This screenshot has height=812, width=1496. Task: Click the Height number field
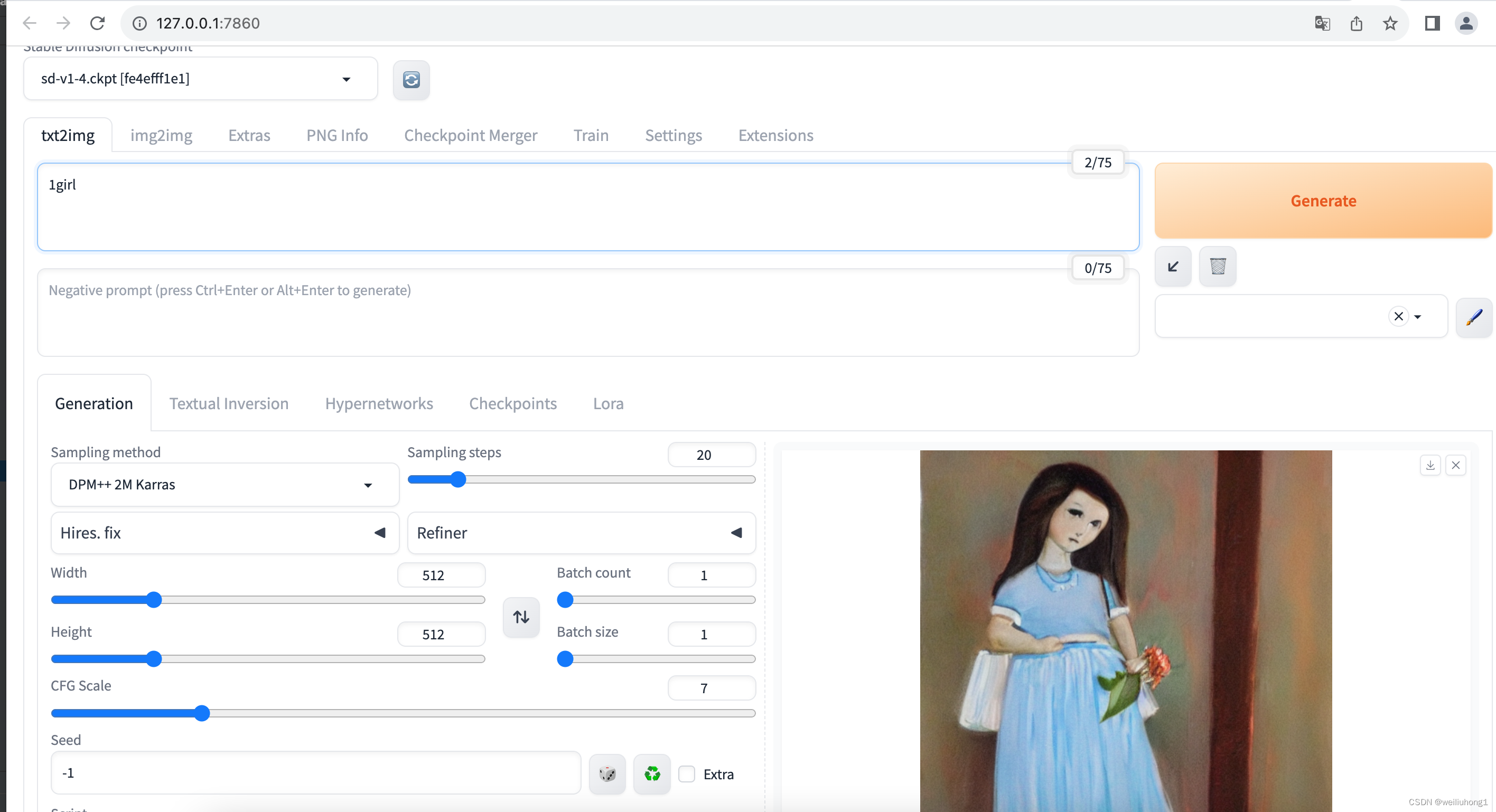click(x=442, y=635)
